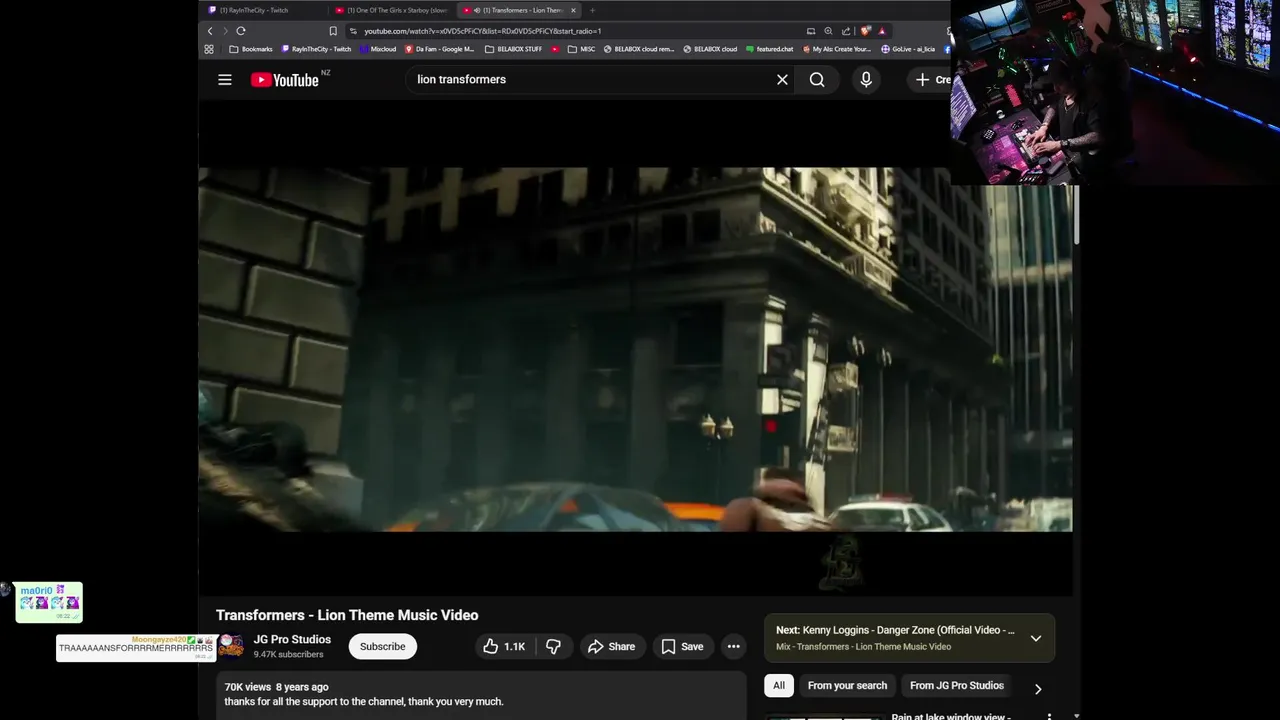Open BELABOX cloud rem... bookmark

point(639,49)
